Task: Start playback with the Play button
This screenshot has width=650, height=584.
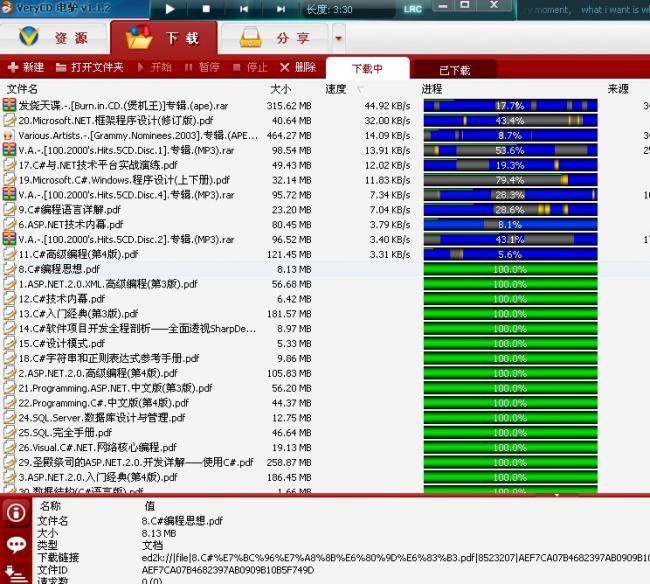Action: [170, 9]
